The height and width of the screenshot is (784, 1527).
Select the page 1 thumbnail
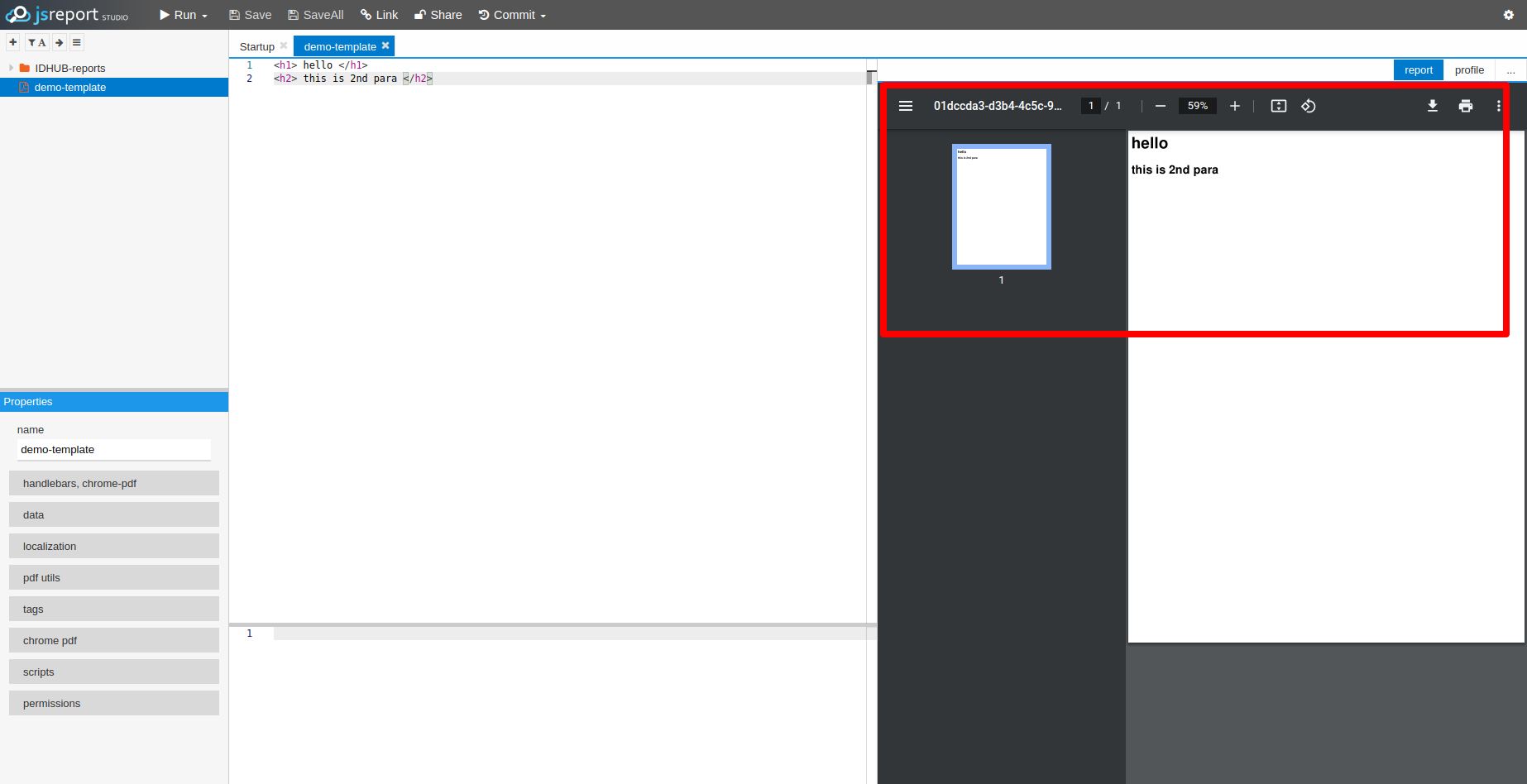click(x=1001, y=207)
